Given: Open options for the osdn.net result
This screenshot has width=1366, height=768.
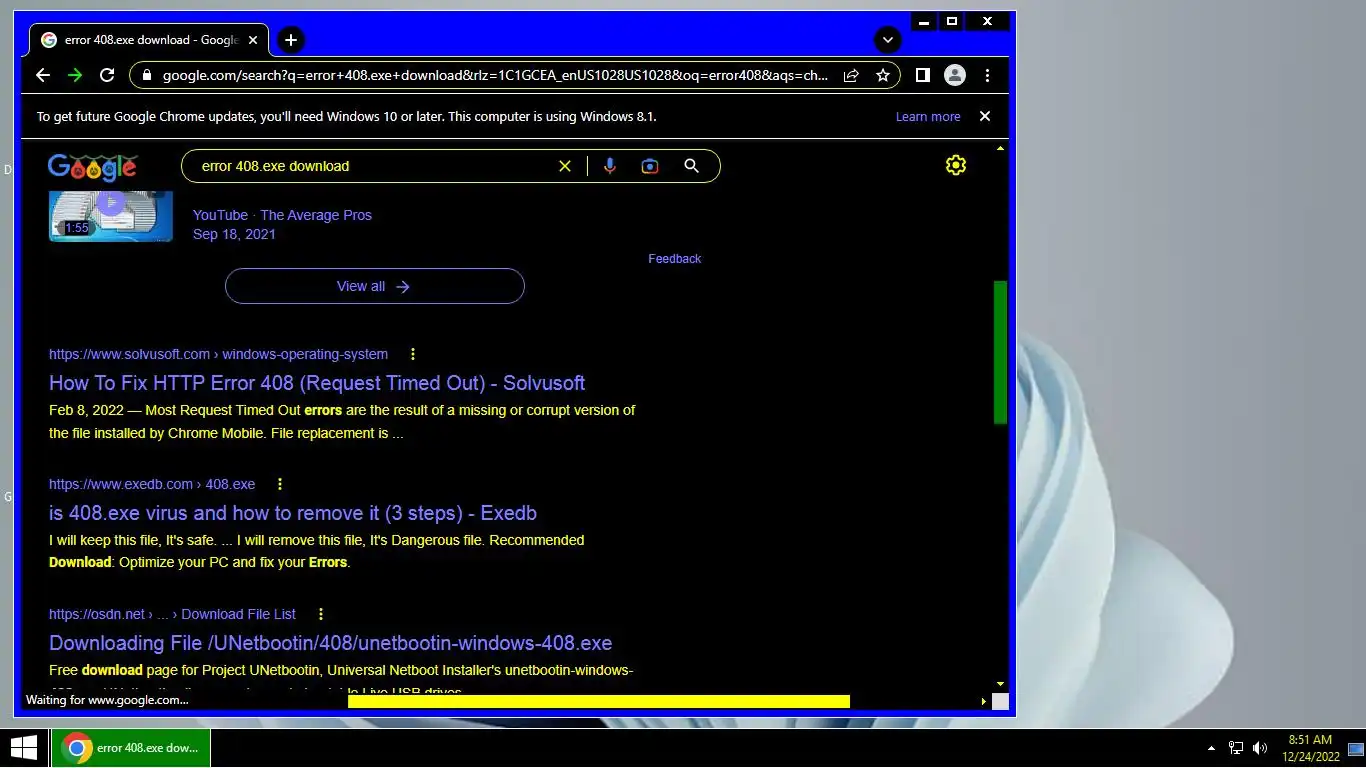Looking at the screenshot, I should click(x=321, y=614).
